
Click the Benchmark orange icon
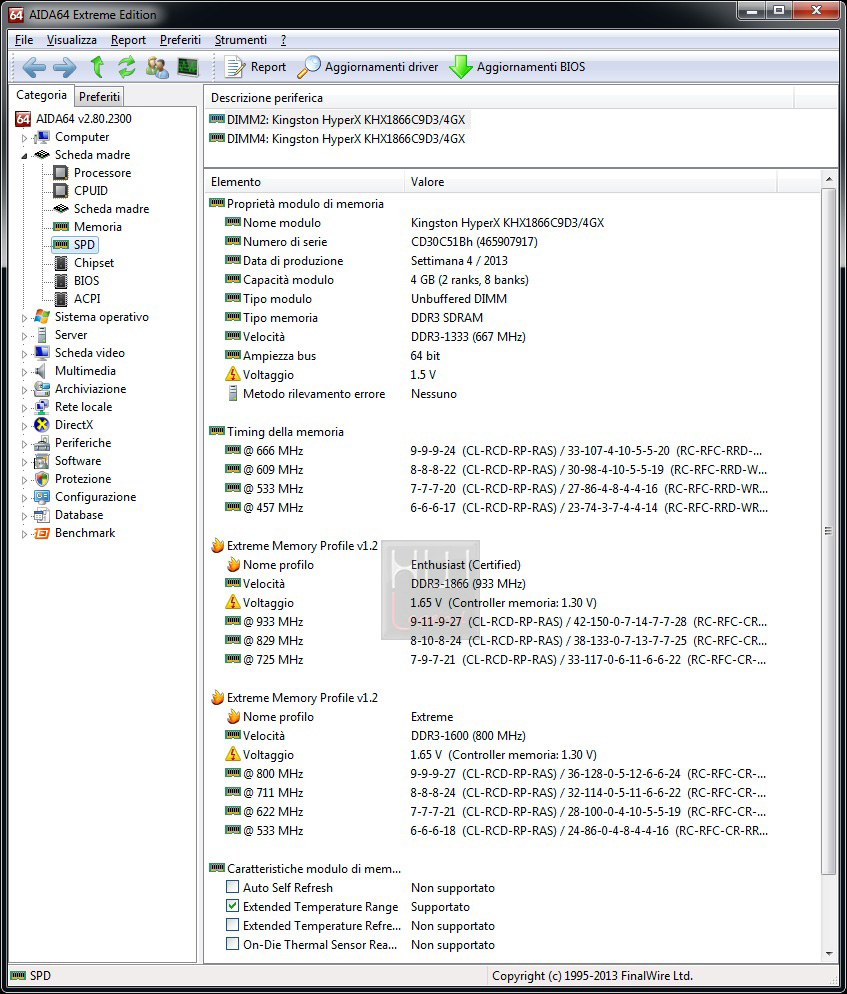pyautogui.click(x=42, y=533)
